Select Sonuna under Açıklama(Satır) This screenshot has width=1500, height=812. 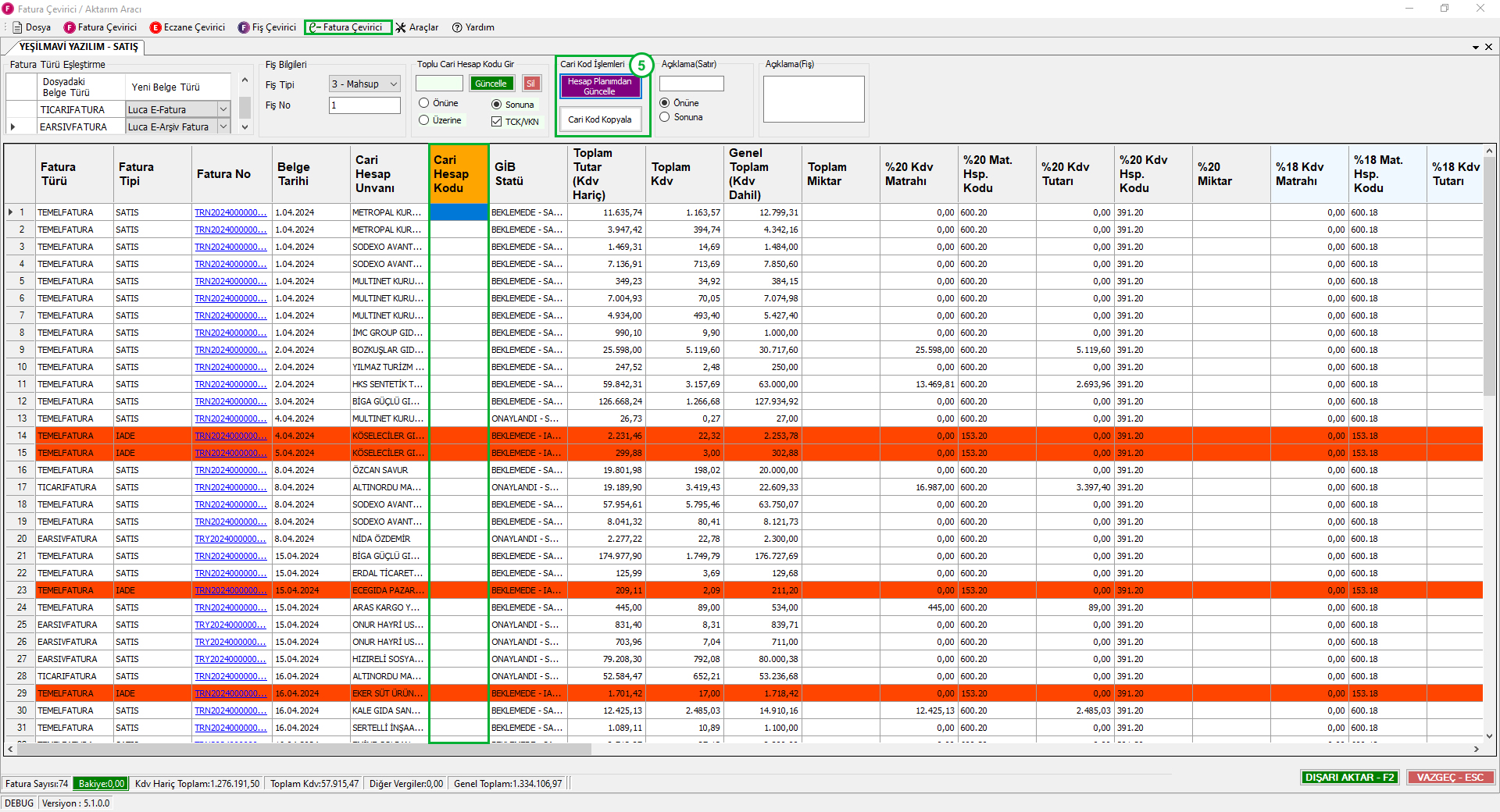tap(665, 117)
